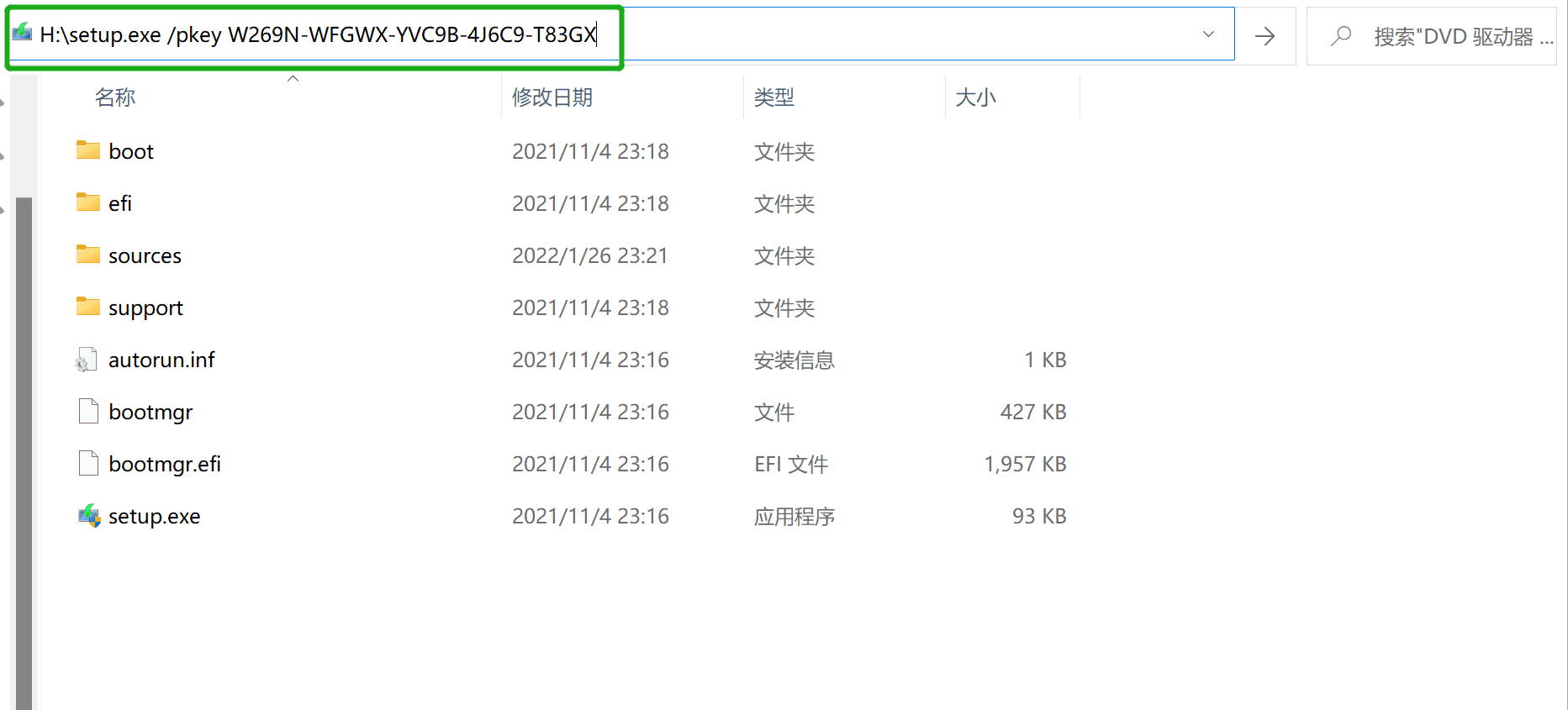Click the 427 KB size value
The height and width of the screenshot is (710, 1568).
click(x=1033, y=413)
